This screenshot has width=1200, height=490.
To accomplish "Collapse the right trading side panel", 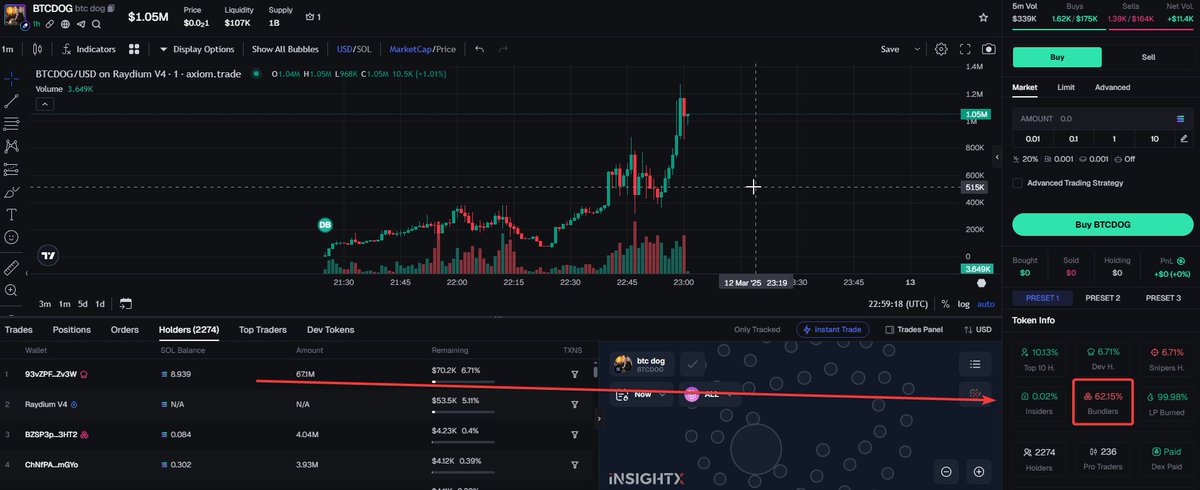I will (x=997, y=158).
